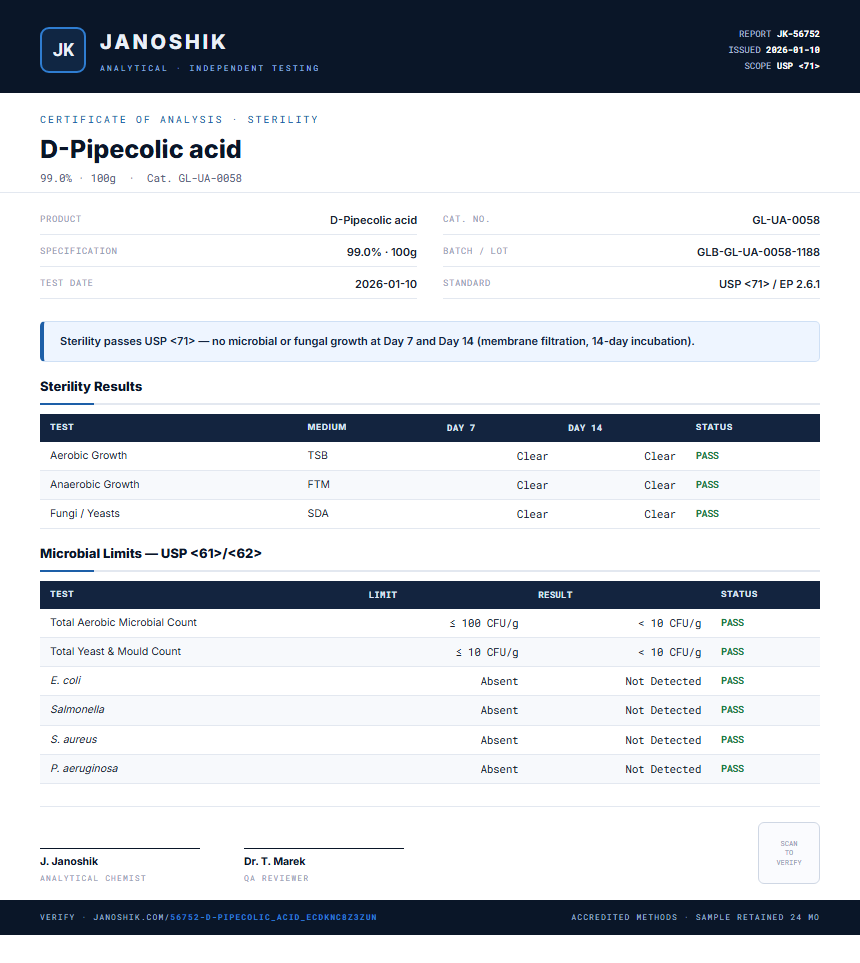Click the E. coli row label
This screenshot has height=963, width=860.
click(65, 680)
